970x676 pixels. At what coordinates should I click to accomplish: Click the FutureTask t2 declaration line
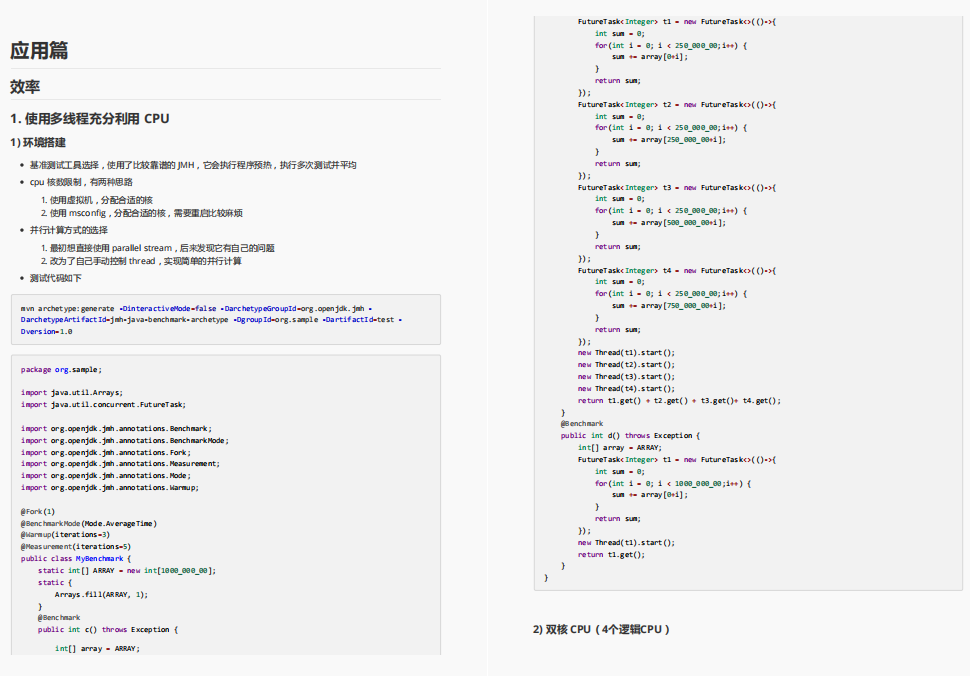pyautogui.click(x=677, y=105)
